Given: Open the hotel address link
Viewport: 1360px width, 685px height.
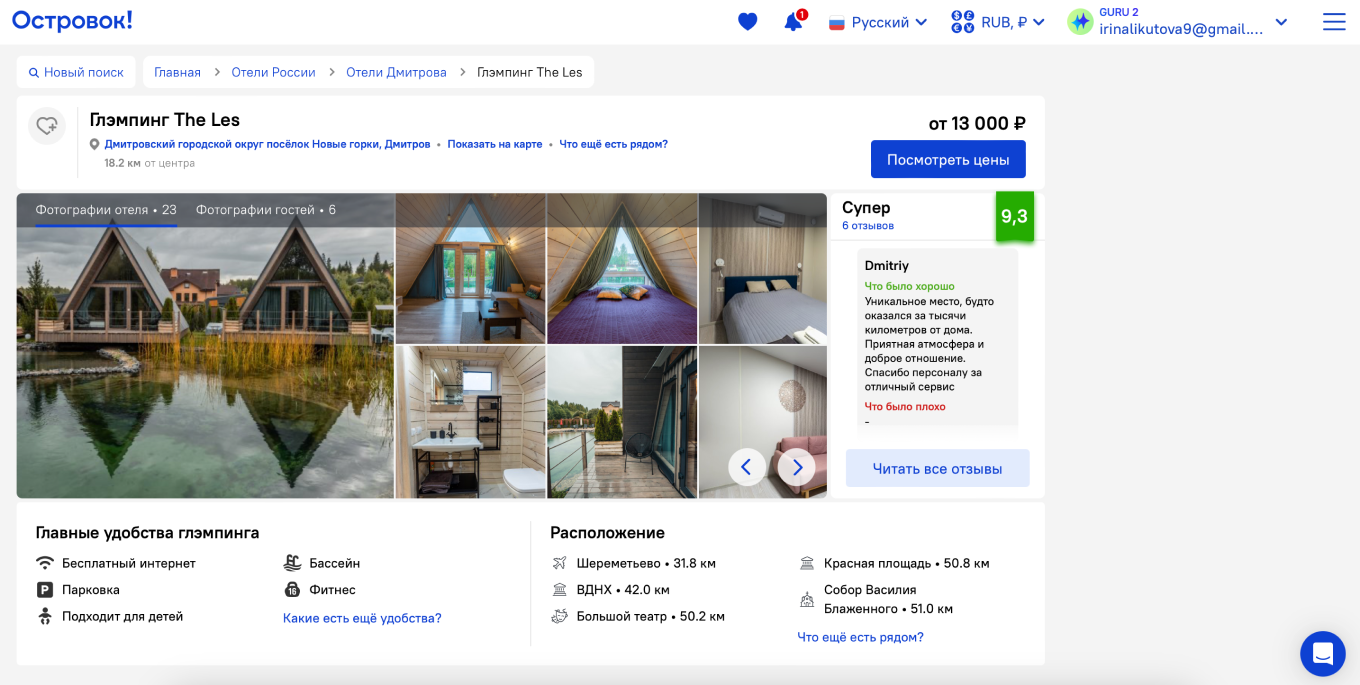Looking at the screenshot, I should pos(267,144).
